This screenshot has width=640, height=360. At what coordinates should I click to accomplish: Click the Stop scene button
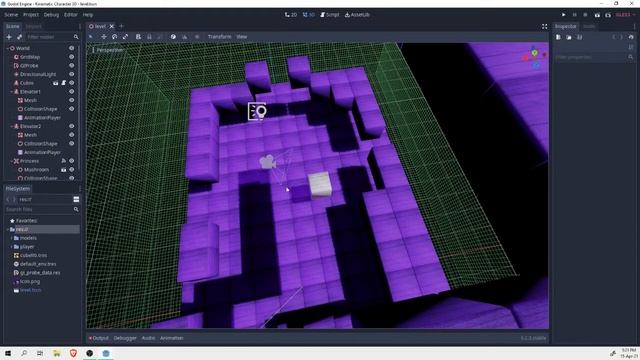pyautogui.click(x=585, y=15)
